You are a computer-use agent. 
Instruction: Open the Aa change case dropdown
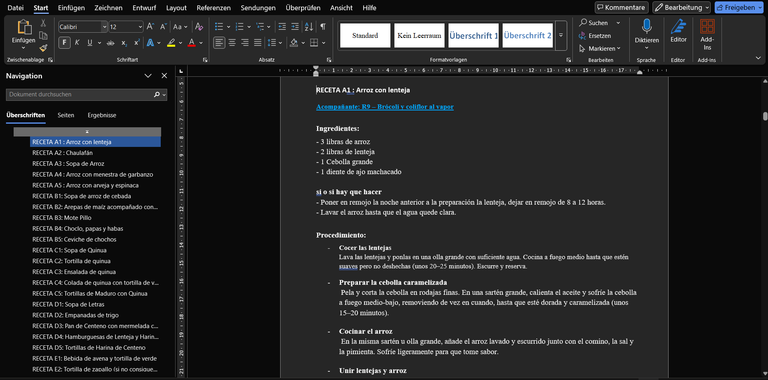pos(180,26)
